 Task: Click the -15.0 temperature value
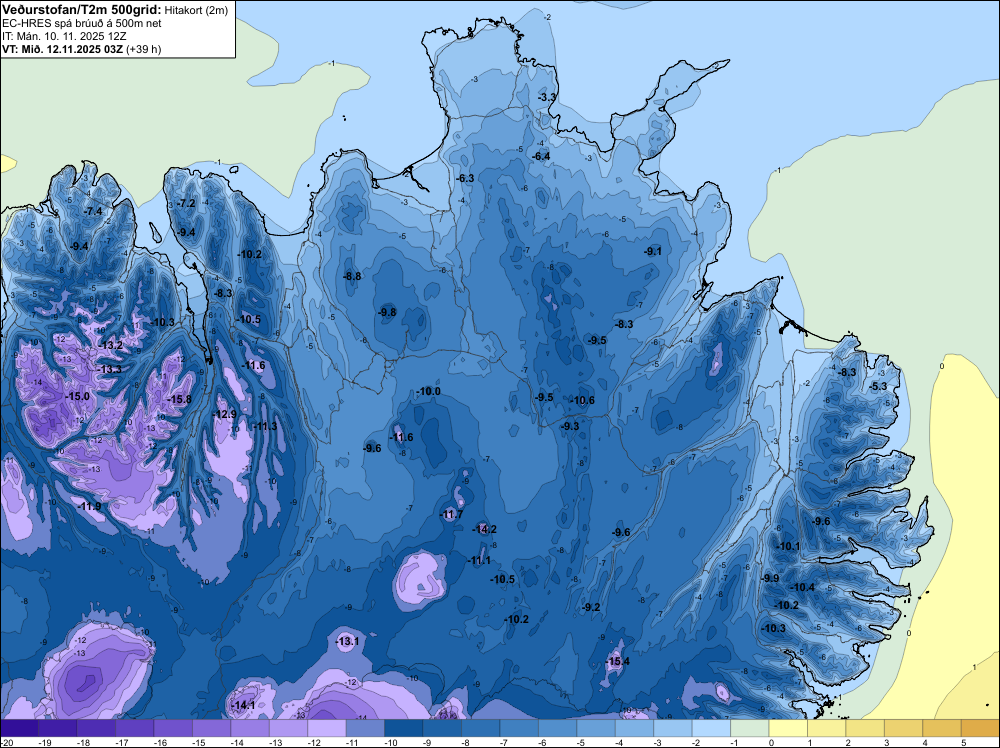[x=77, y=397]
